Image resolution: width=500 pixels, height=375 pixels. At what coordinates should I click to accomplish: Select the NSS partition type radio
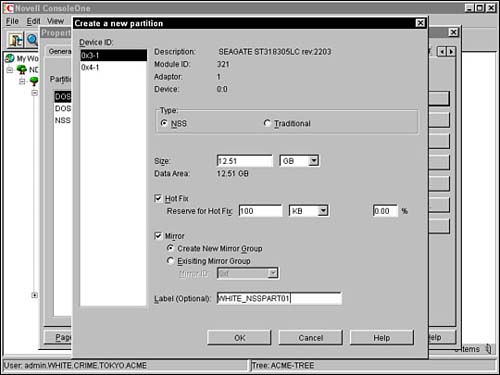click(x=164, y=123)
